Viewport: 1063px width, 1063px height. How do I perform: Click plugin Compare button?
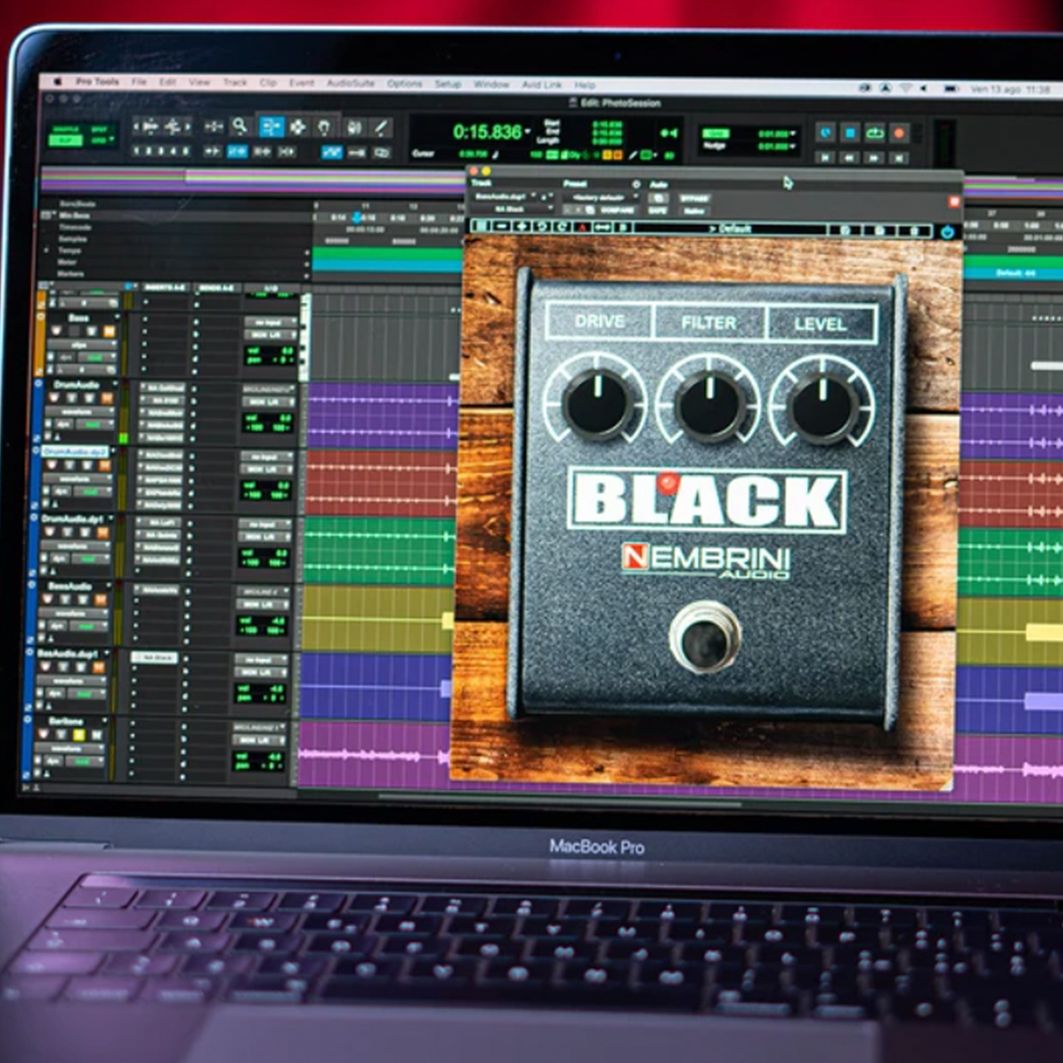coord(617,210)
